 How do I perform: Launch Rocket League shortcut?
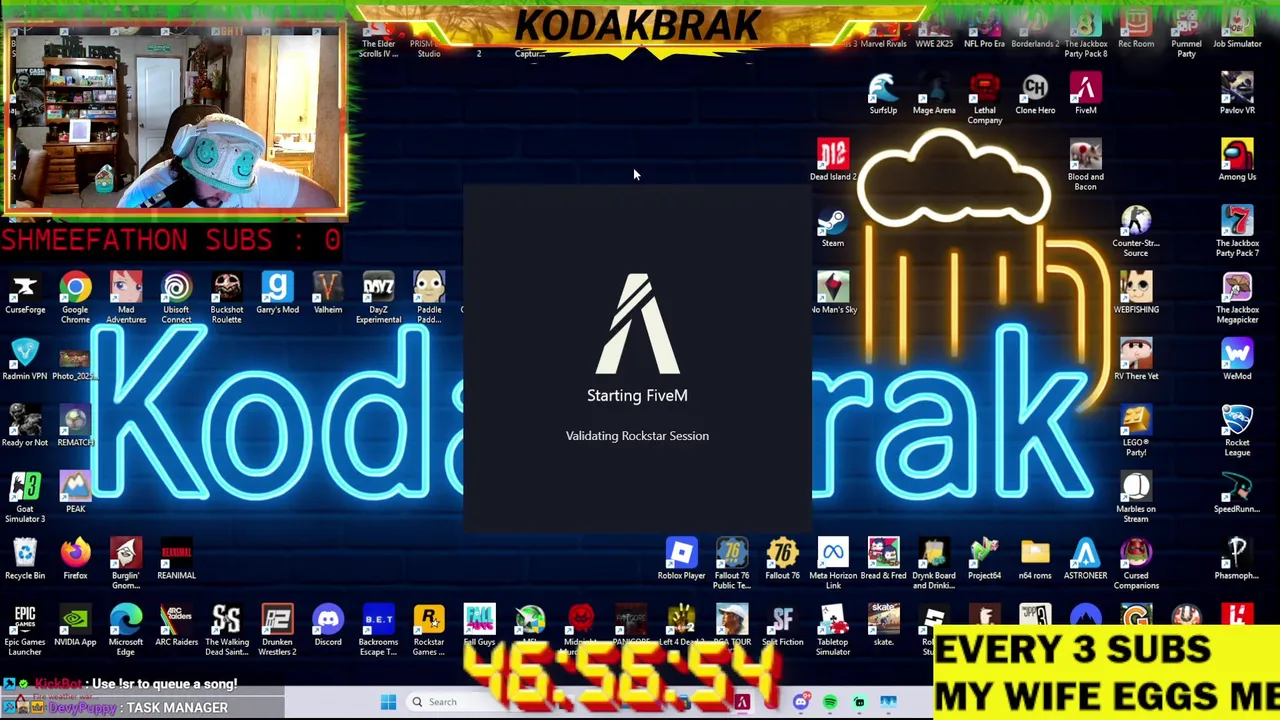tap(1237, 430)
